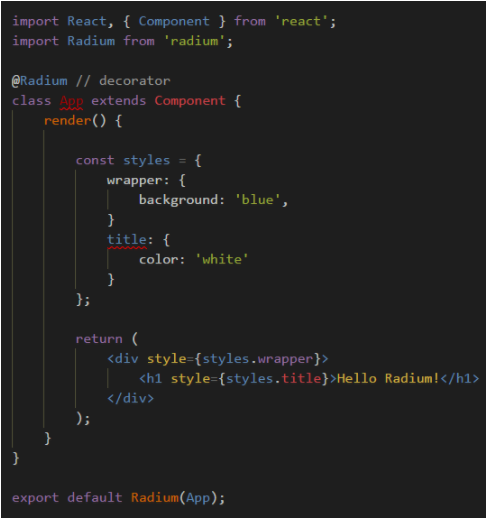Click the underlined App class name
Screen dimensions: 486x518
coord(71,101)
